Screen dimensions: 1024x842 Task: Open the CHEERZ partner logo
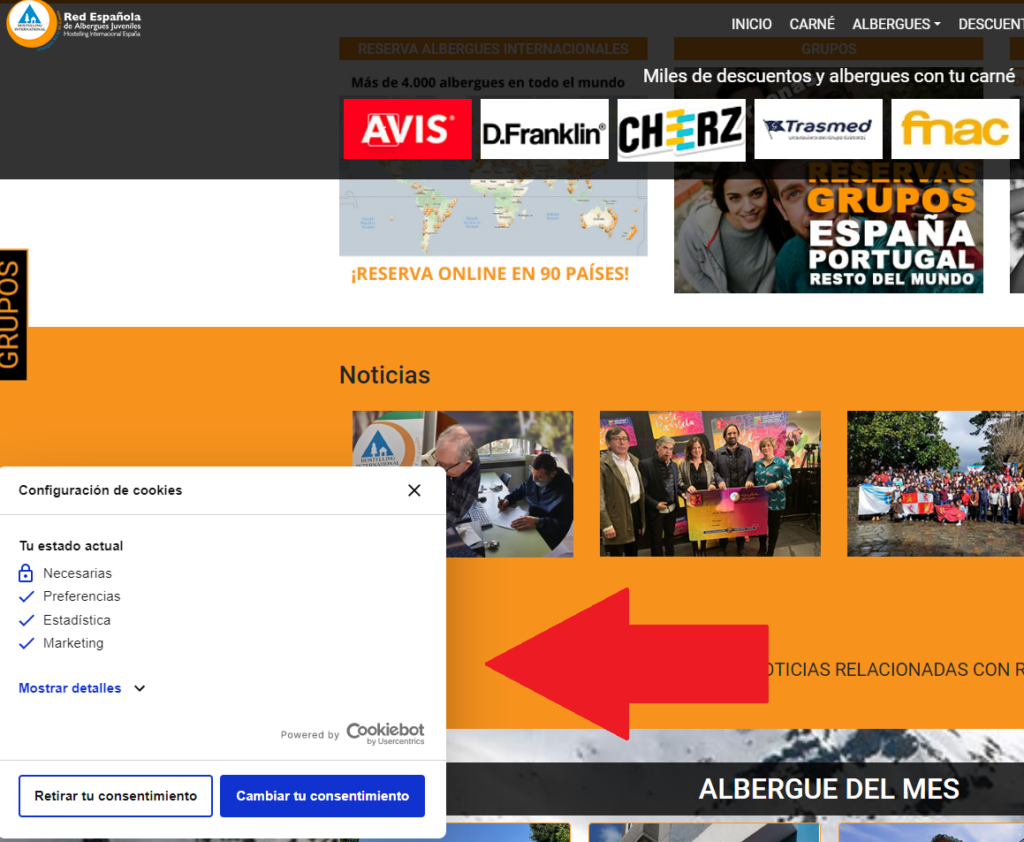coord(681,129)
